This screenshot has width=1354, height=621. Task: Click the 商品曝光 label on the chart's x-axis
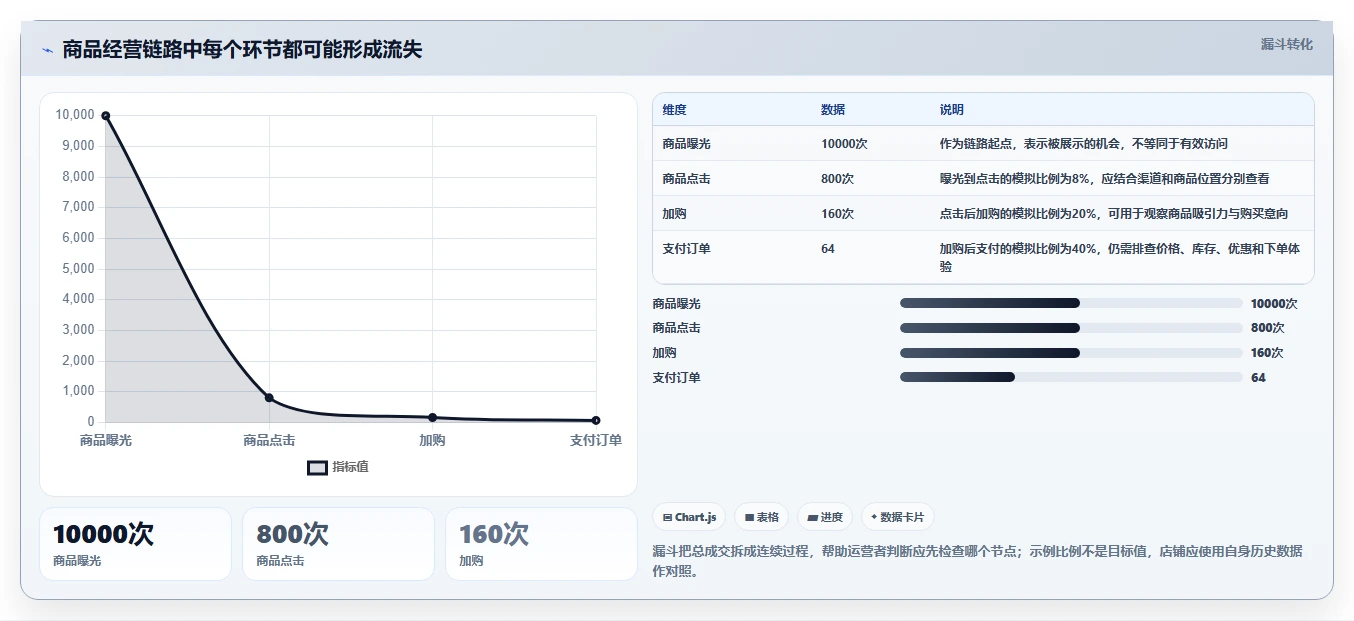pyautogui.click(x=106, y=441)
